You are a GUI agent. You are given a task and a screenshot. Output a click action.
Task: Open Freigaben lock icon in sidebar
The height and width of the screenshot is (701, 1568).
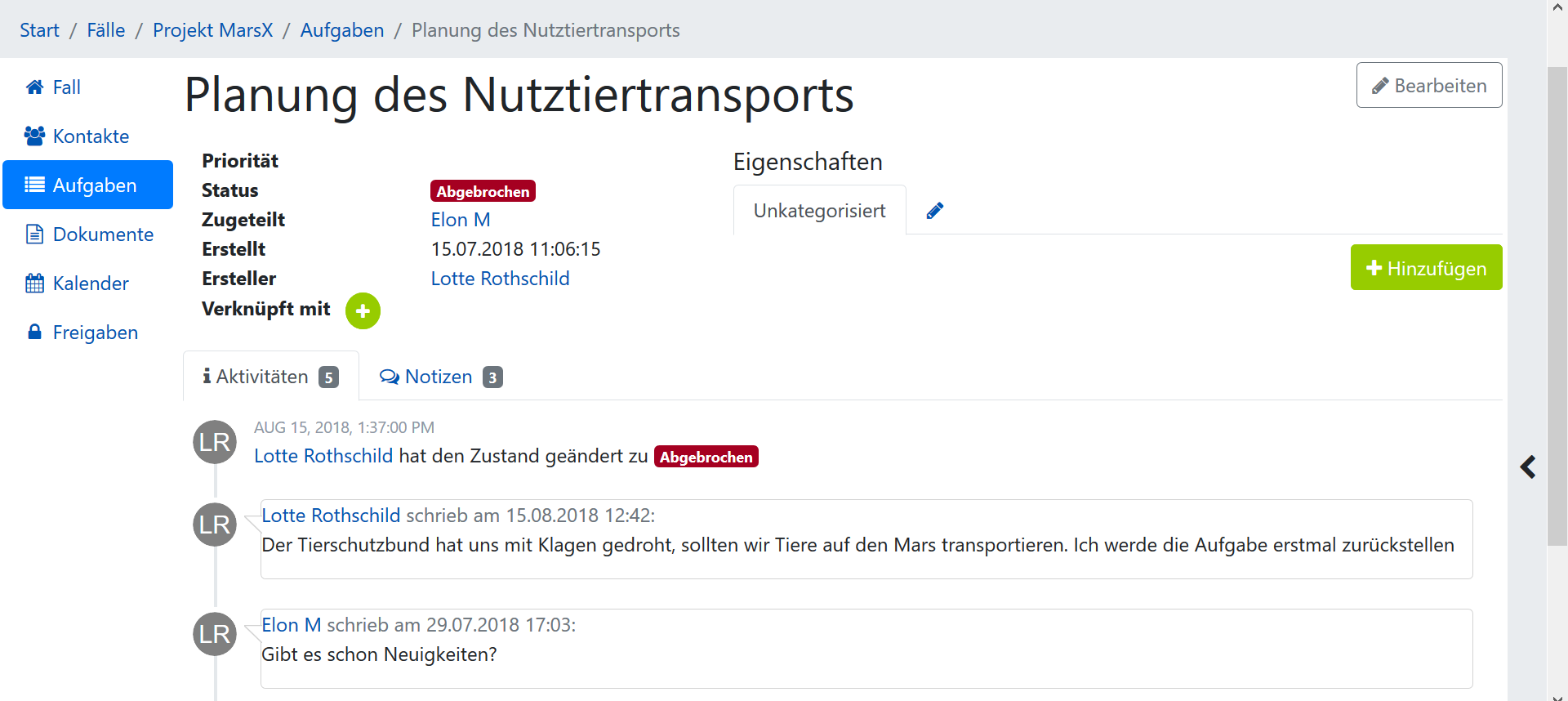click(34, 332)
